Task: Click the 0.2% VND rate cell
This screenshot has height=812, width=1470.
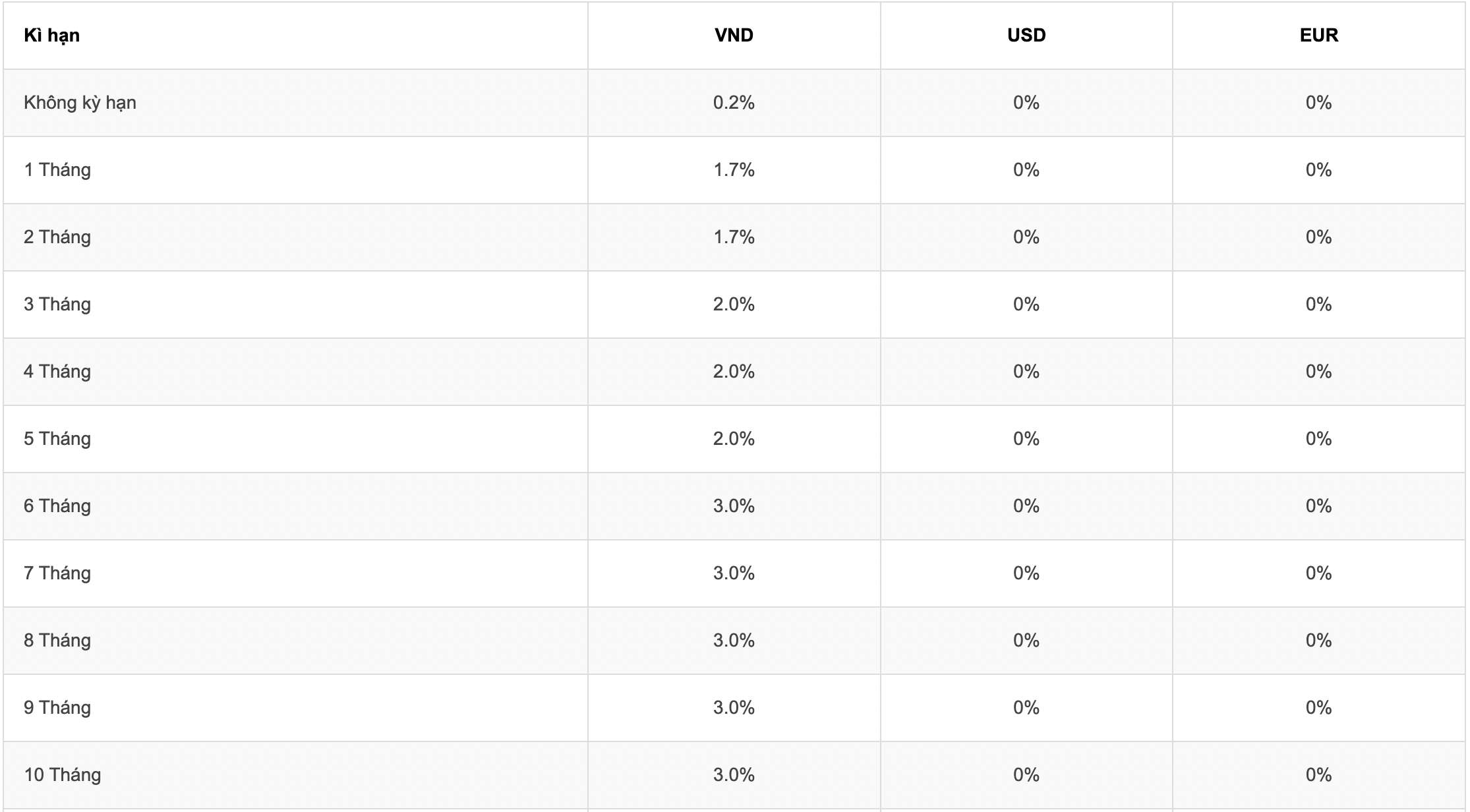Action: pyautogui.click(x=734, y=103)
